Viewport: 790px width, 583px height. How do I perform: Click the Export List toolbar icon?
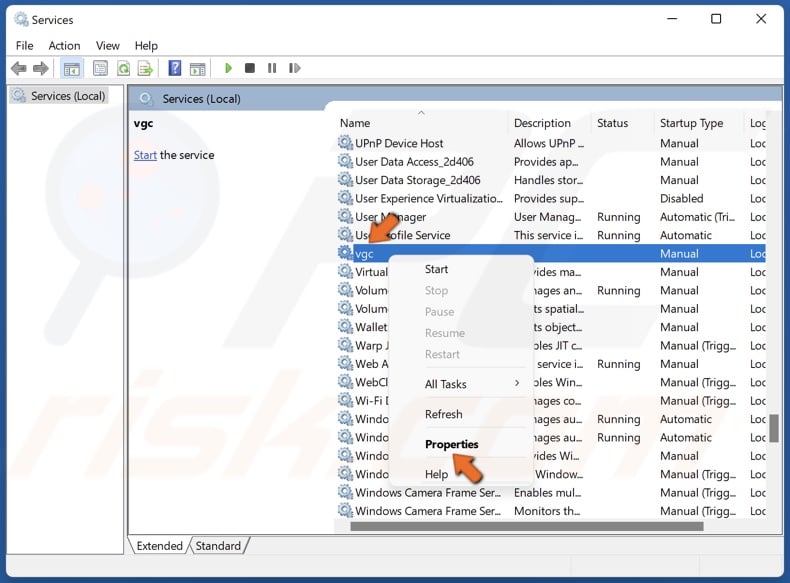click(x=146, y=68)
